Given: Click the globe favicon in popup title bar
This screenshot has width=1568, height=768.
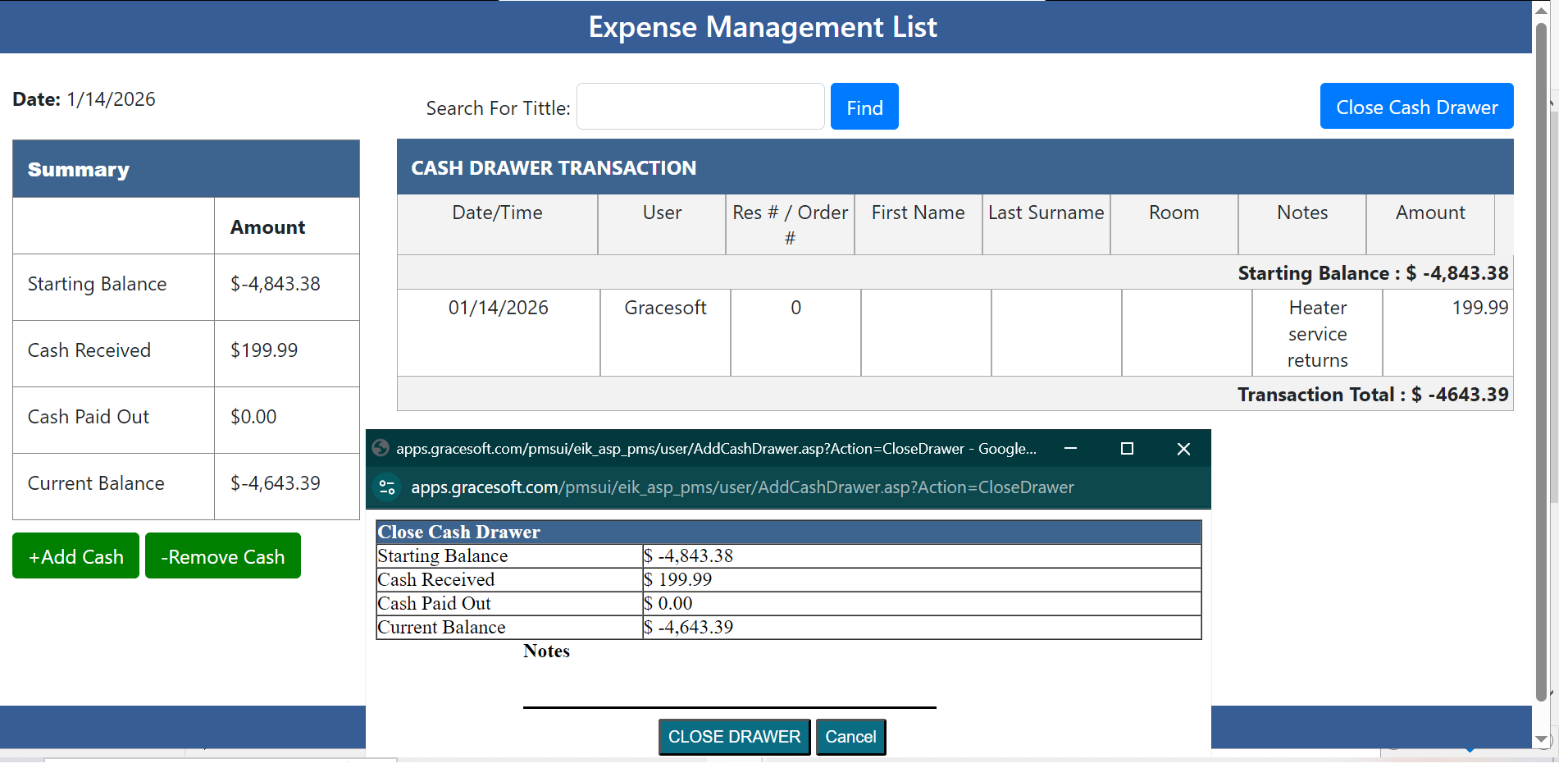Looking at the screenshot, I should pyautogui.click(x=381, y=448).
